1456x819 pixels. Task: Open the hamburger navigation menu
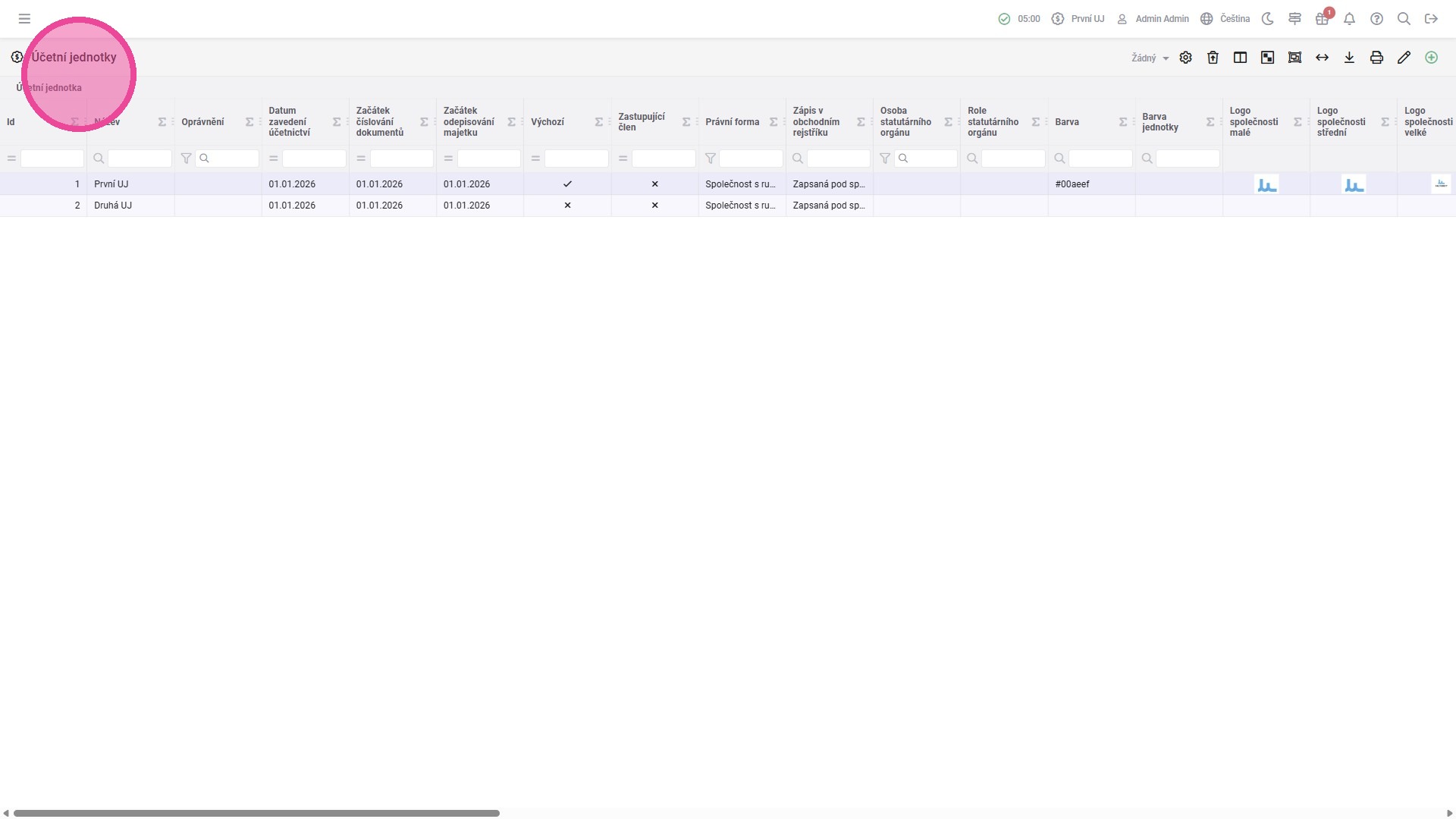click(24, 19)
